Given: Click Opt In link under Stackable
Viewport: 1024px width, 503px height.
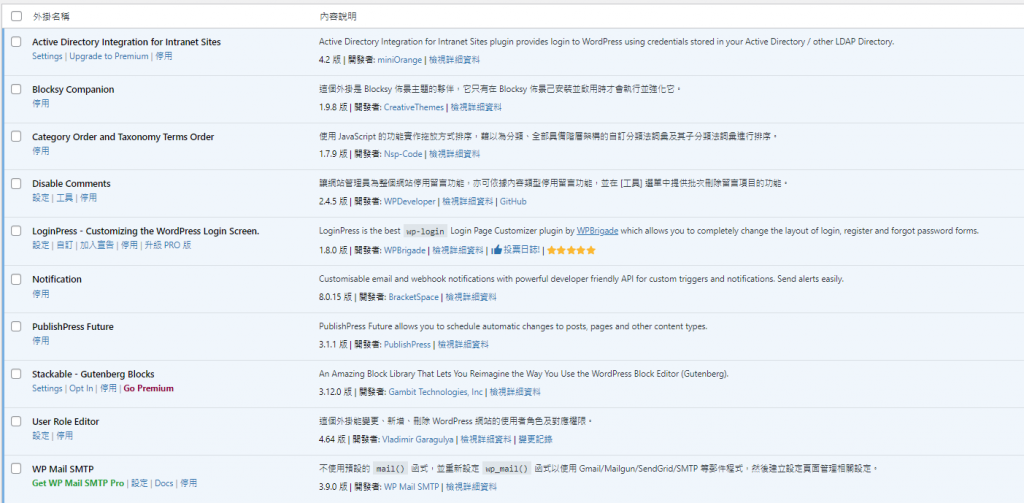Looking at the screenshot, I should (81, 388).
